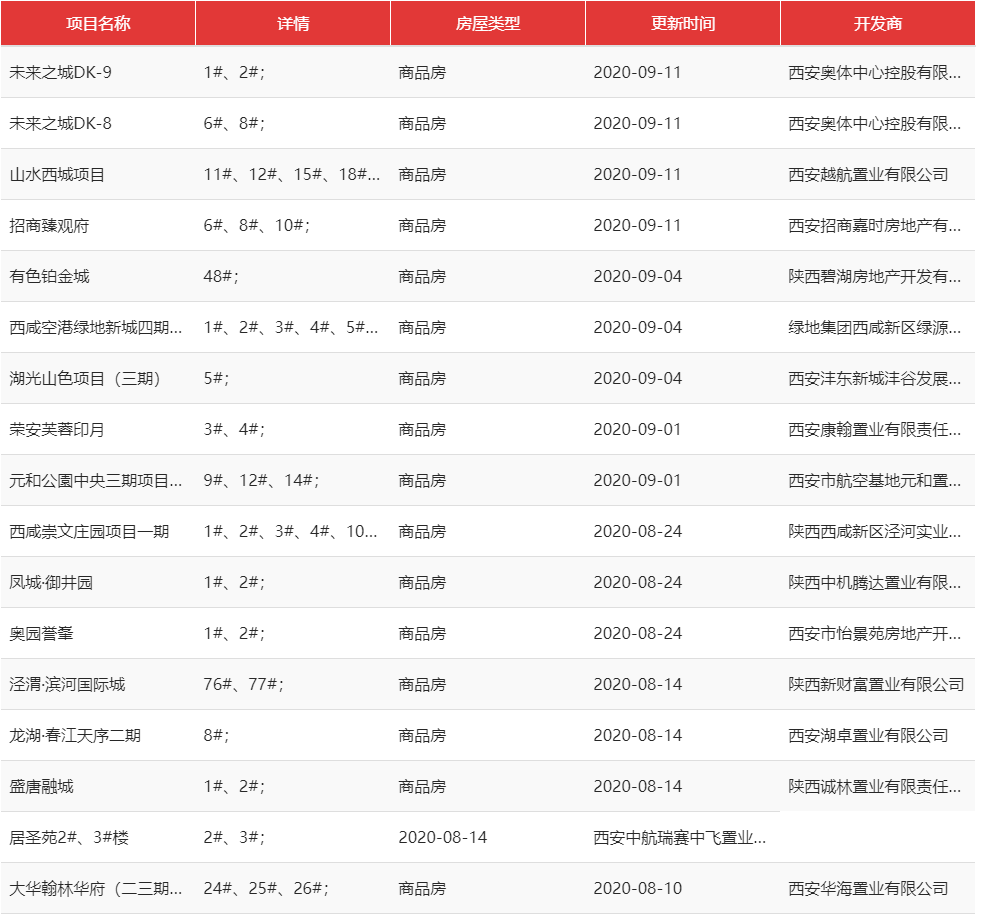Click the 开发商 column header

pyautogui.click(x=878, y=23)
